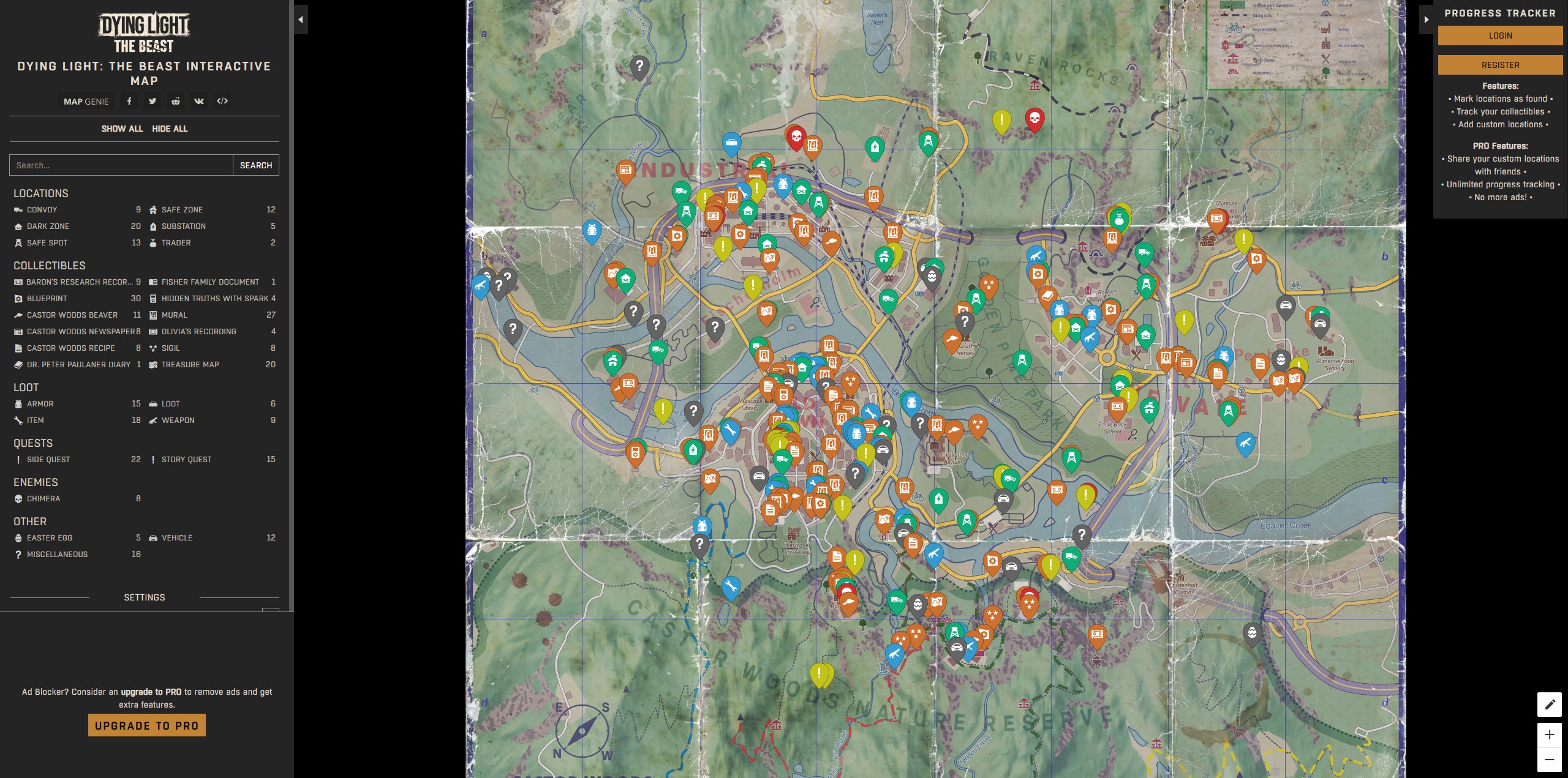Zoom in with the plus button

[x=1549, y=735]
